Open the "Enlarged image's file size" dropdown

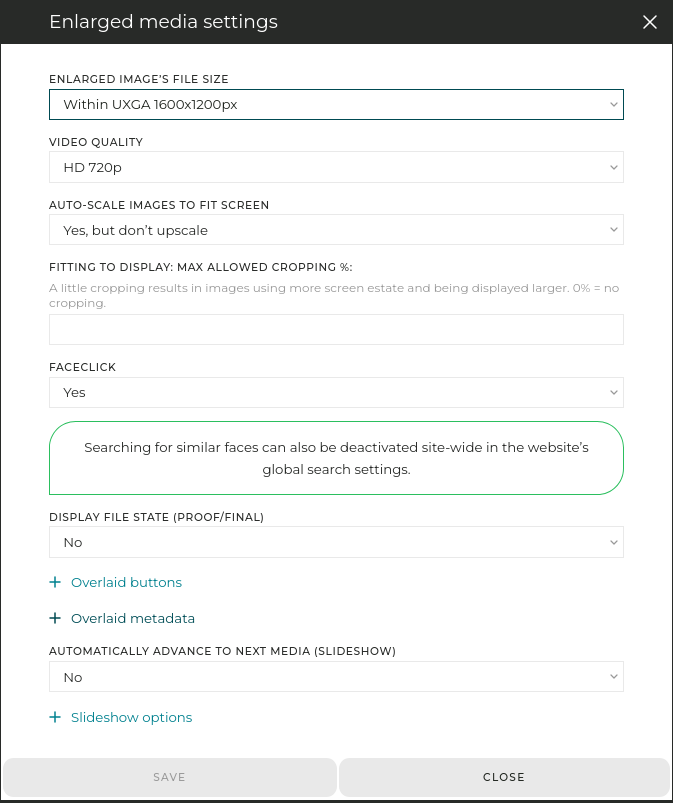pos(336,104)
